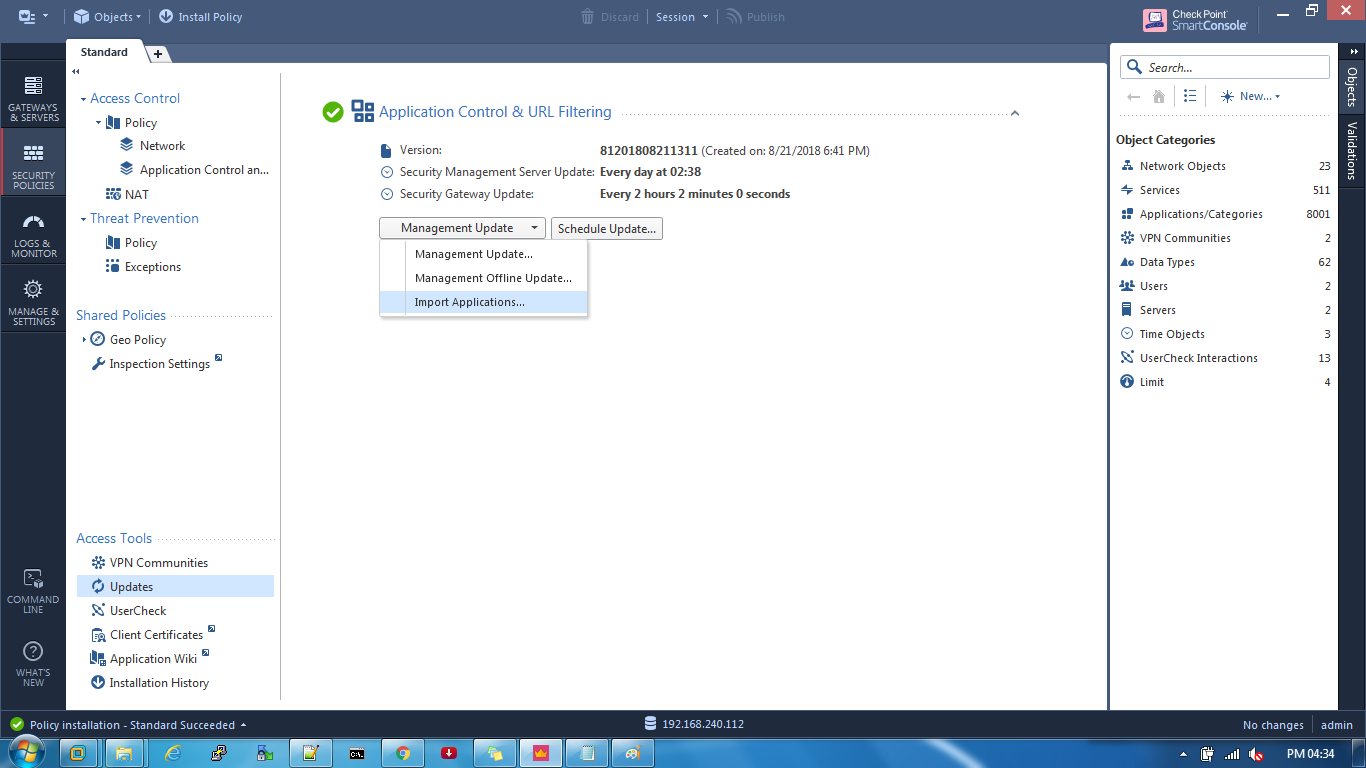
Task: Open Manage & Settings view
Action: (x=33, y=301)
